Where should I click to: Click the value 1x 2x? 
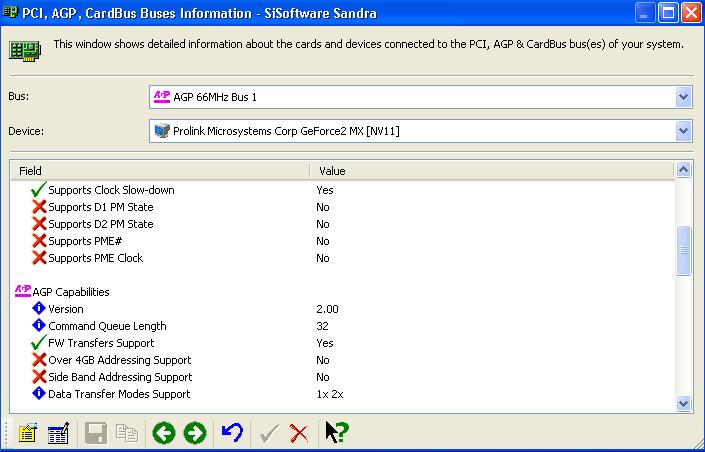[x=330, y=394]
